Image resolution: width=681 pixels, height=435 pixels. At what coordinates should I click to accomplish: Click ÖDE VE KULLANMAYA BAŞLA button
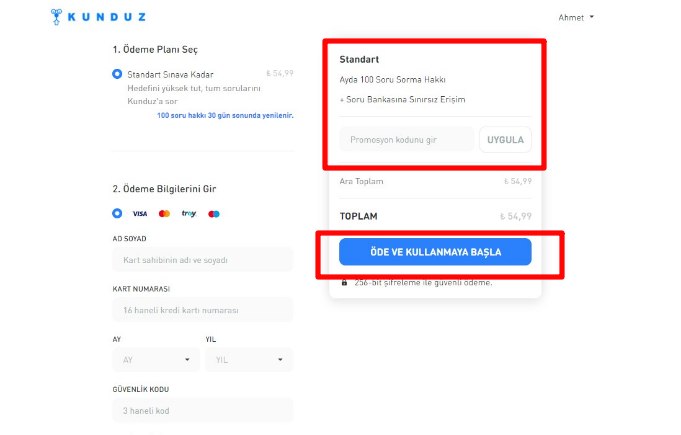pos(435,252)
